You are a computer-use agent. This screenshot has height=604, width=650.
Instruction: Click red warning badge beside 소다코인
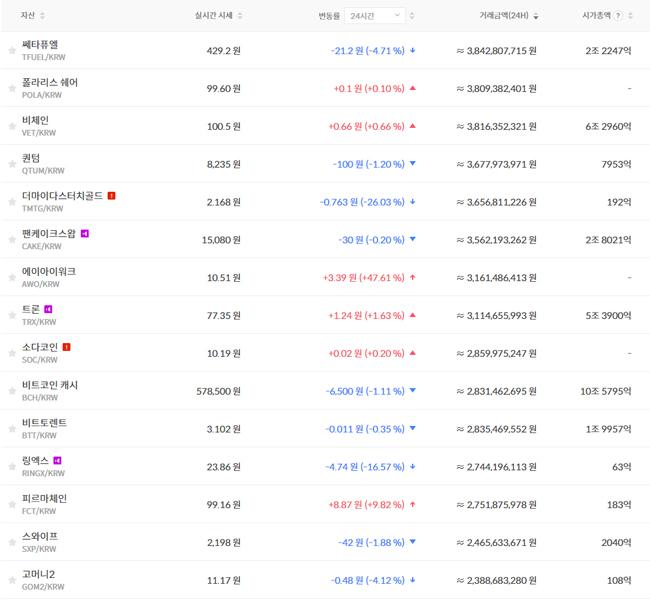[66, 347]
